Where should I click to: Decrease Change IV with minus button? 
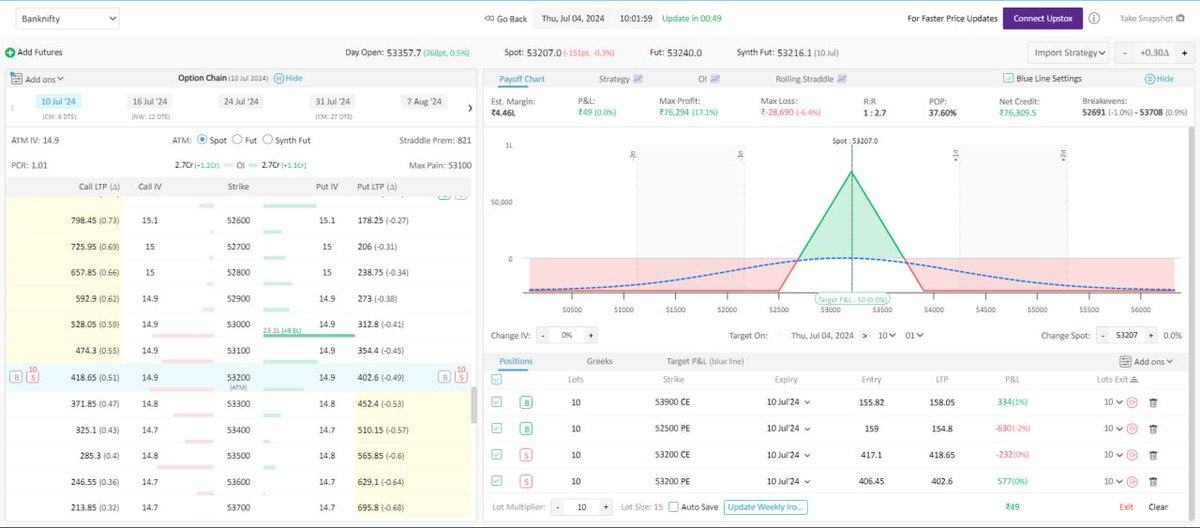click(541, 336)
